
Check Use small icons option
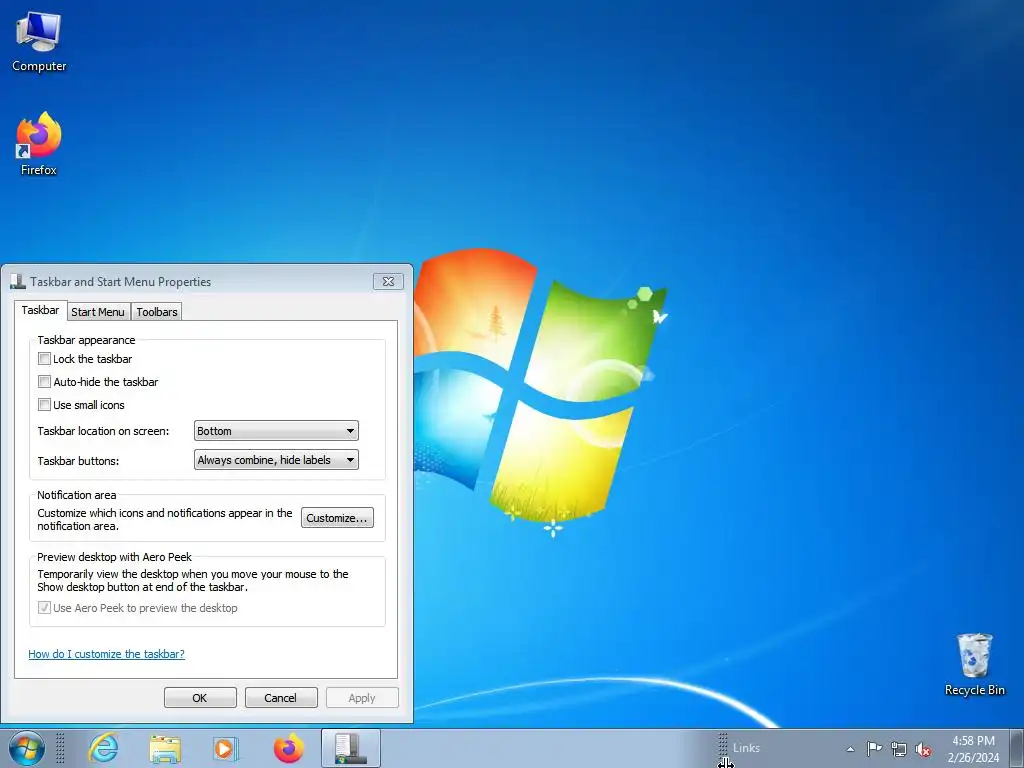[x=44, y=404]
